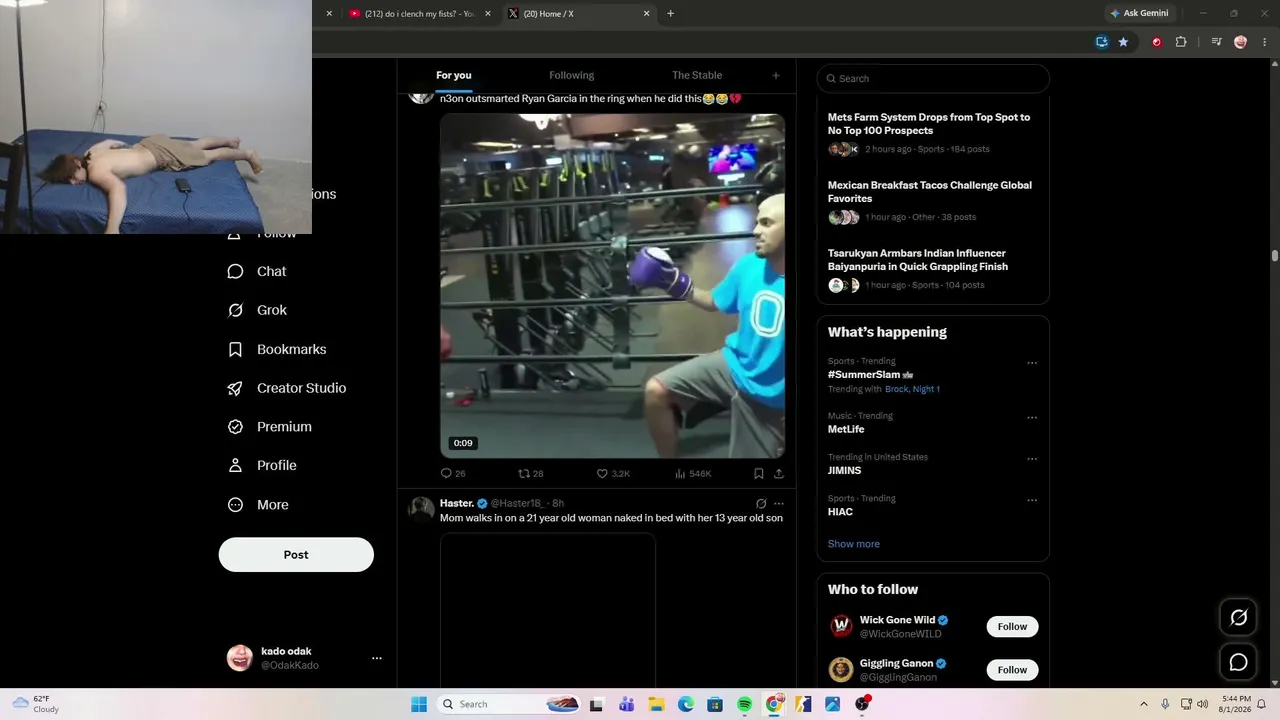Image resolution: width=1280 pixels, height=720 pixels.
Task: Open More options for JIMINS trend
Action: tap(1032, 459)
